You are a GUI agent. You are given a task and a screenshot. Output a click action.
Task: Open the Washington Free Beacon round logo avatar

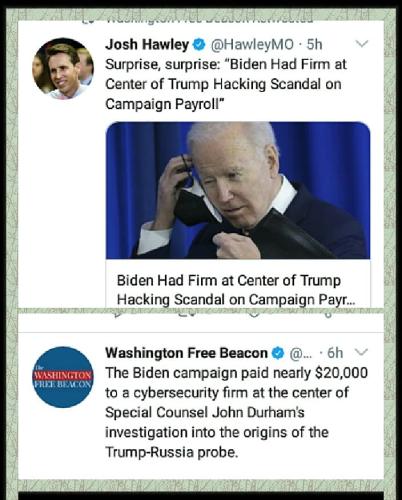63,377
